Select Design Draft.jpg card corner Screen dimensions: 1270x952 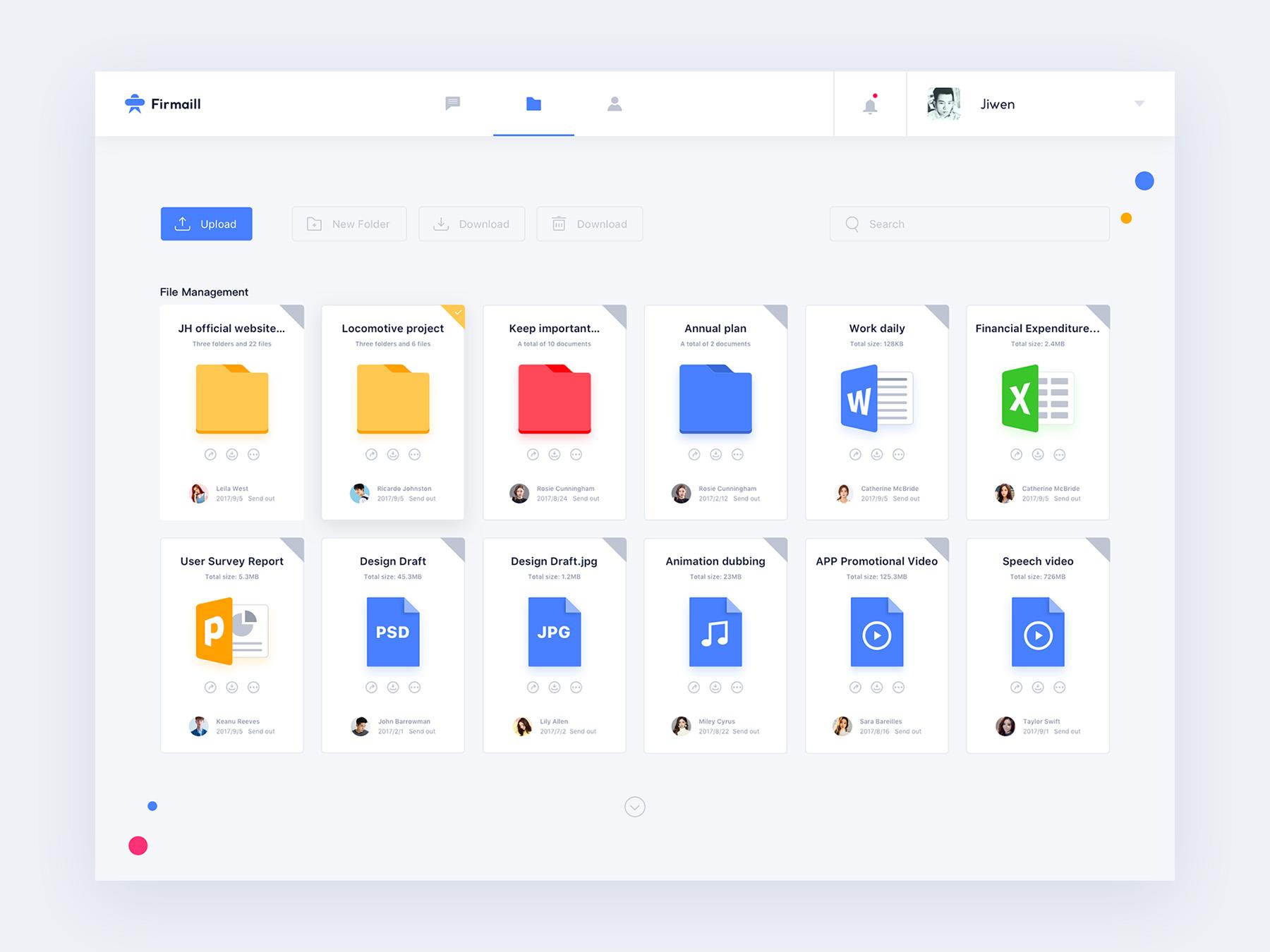tap(618, 546)
